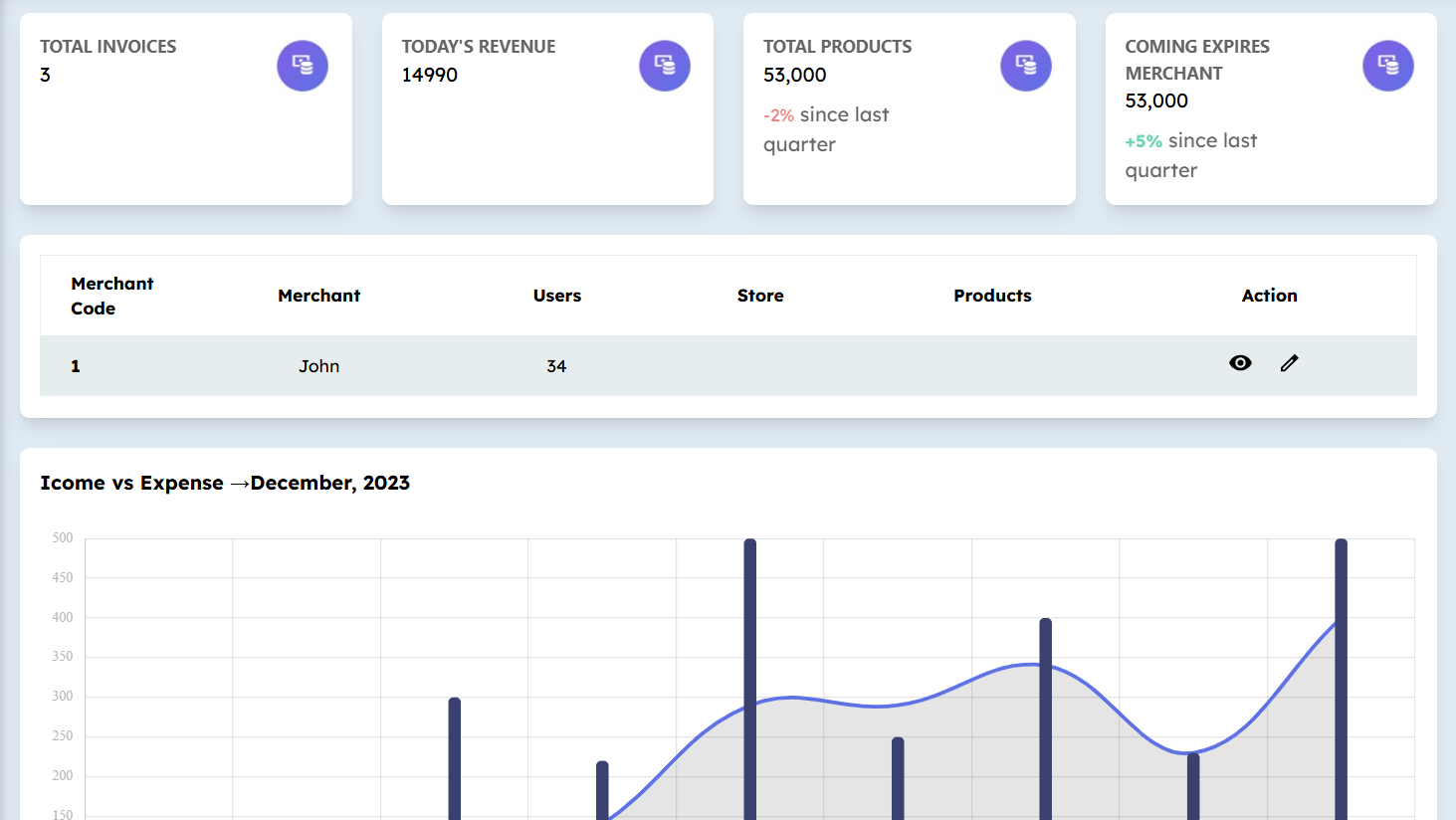Click the Total Invoices card icon
Image resolution: width=1456 pixels, height=820 pixels.
pos(303,66)
